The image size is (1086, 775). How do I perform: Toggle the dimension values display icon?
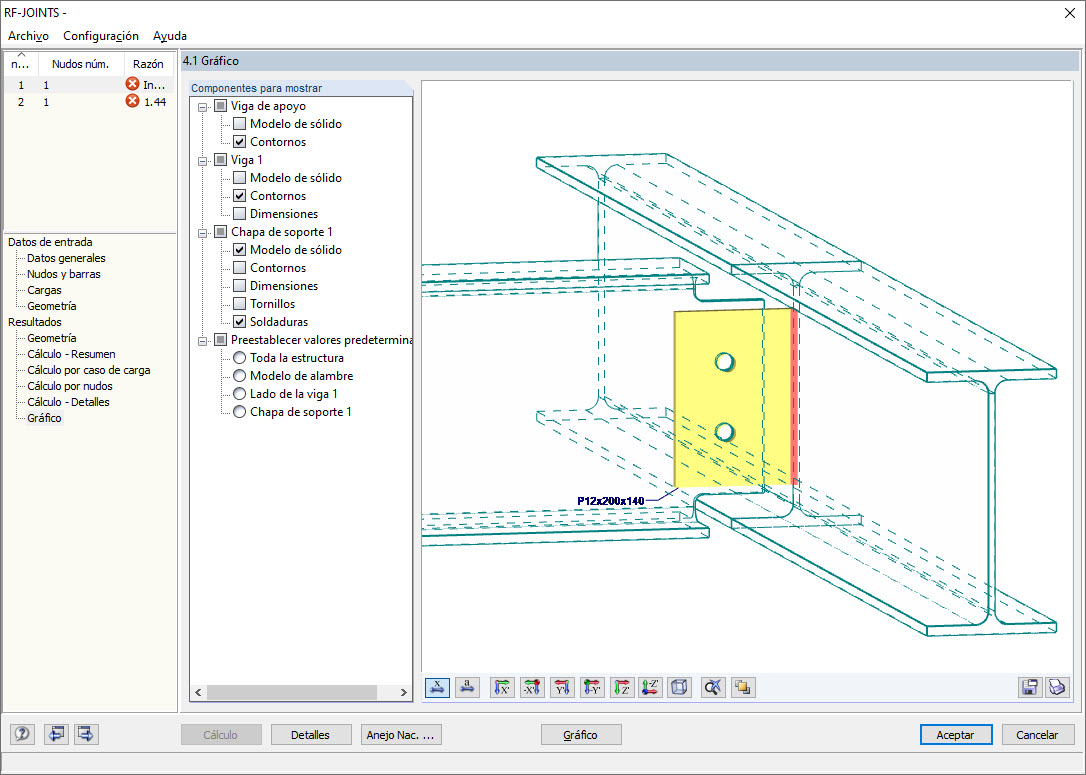(437, 688)
